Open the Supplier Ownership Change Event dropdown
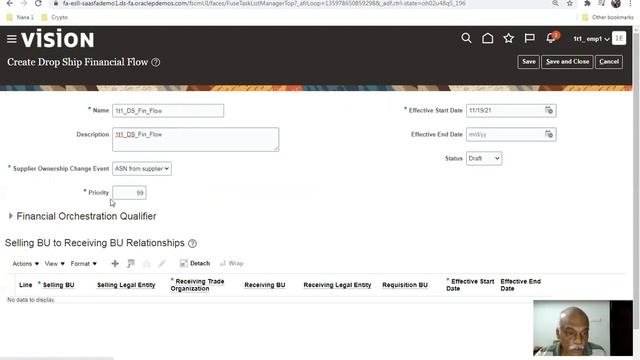Image resolution: width=640 pixels, height=360 pixels. [x=142, y=169]
